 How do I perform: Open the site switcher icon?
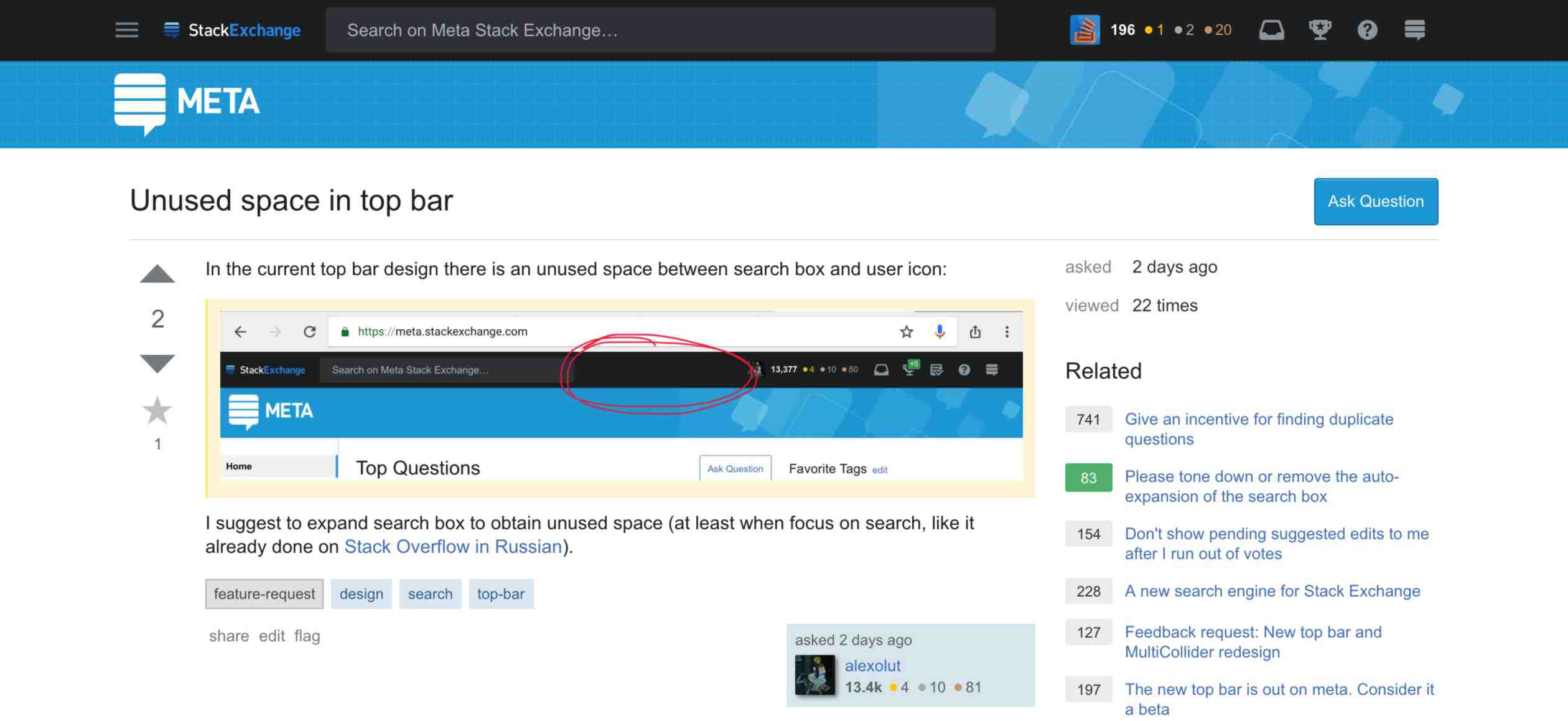pyautogui.click(x=1414, y=30)
